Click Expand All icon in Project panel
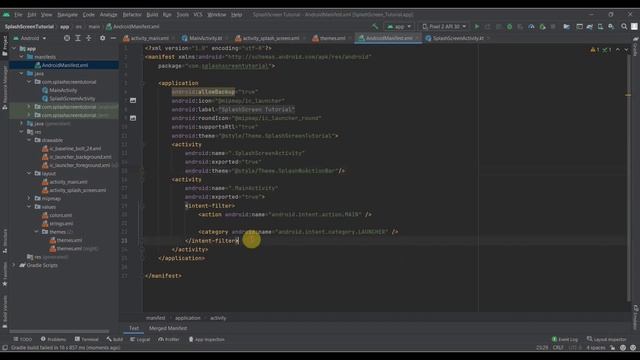The image size is (640, 360). point(78,38)
